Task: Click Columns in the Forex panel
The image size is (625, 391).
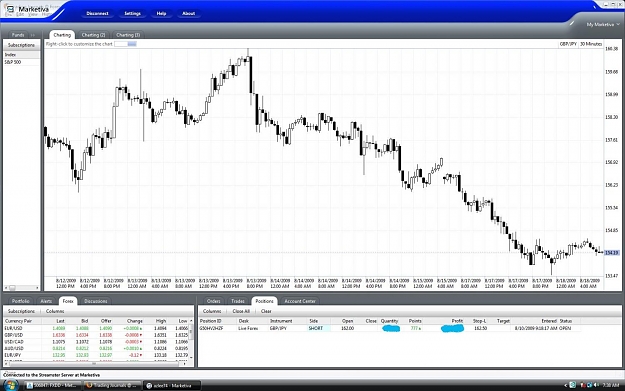Action: coord(55,311)
